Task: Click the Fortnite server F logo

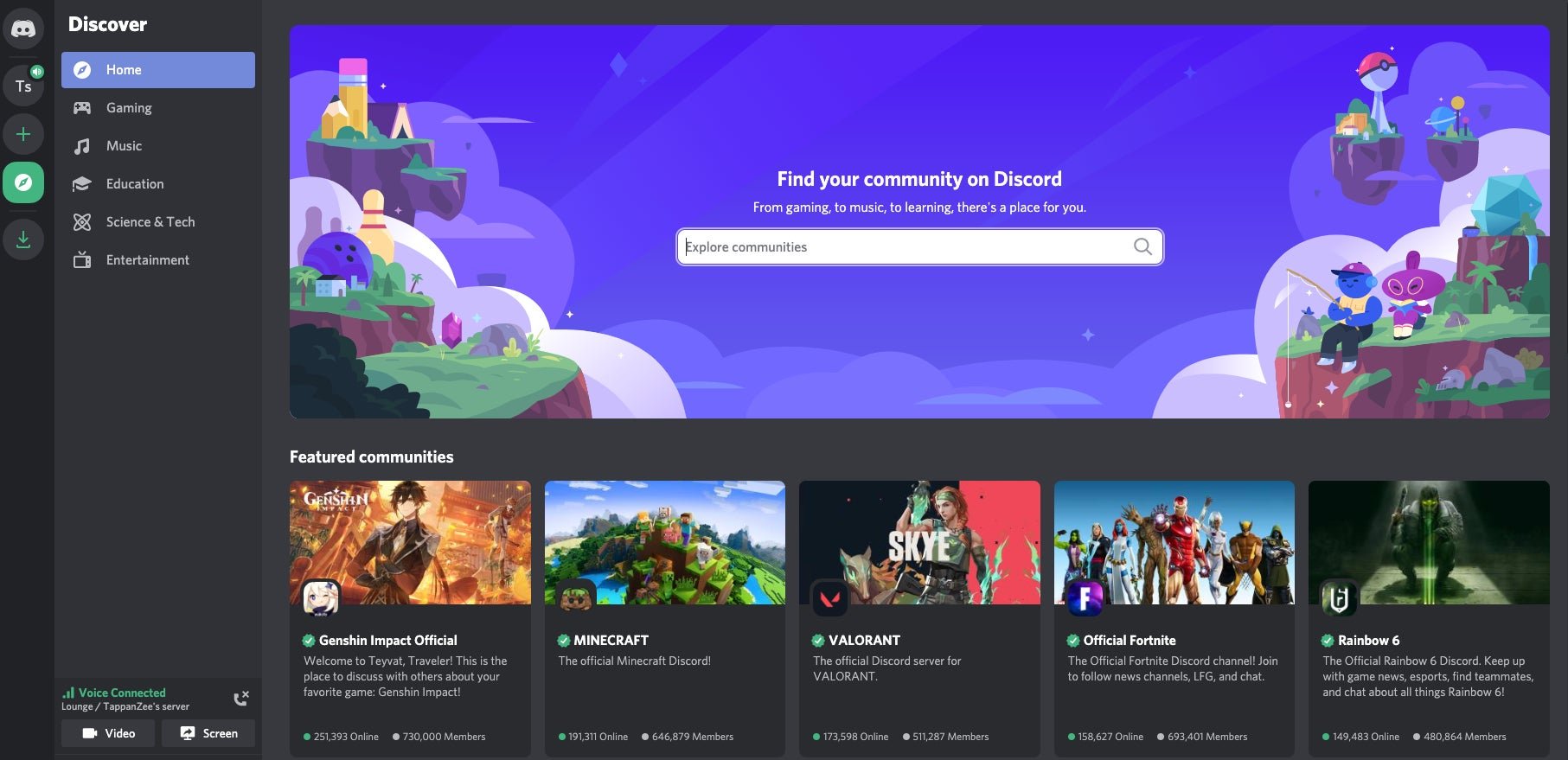Action: [1085, 597]
